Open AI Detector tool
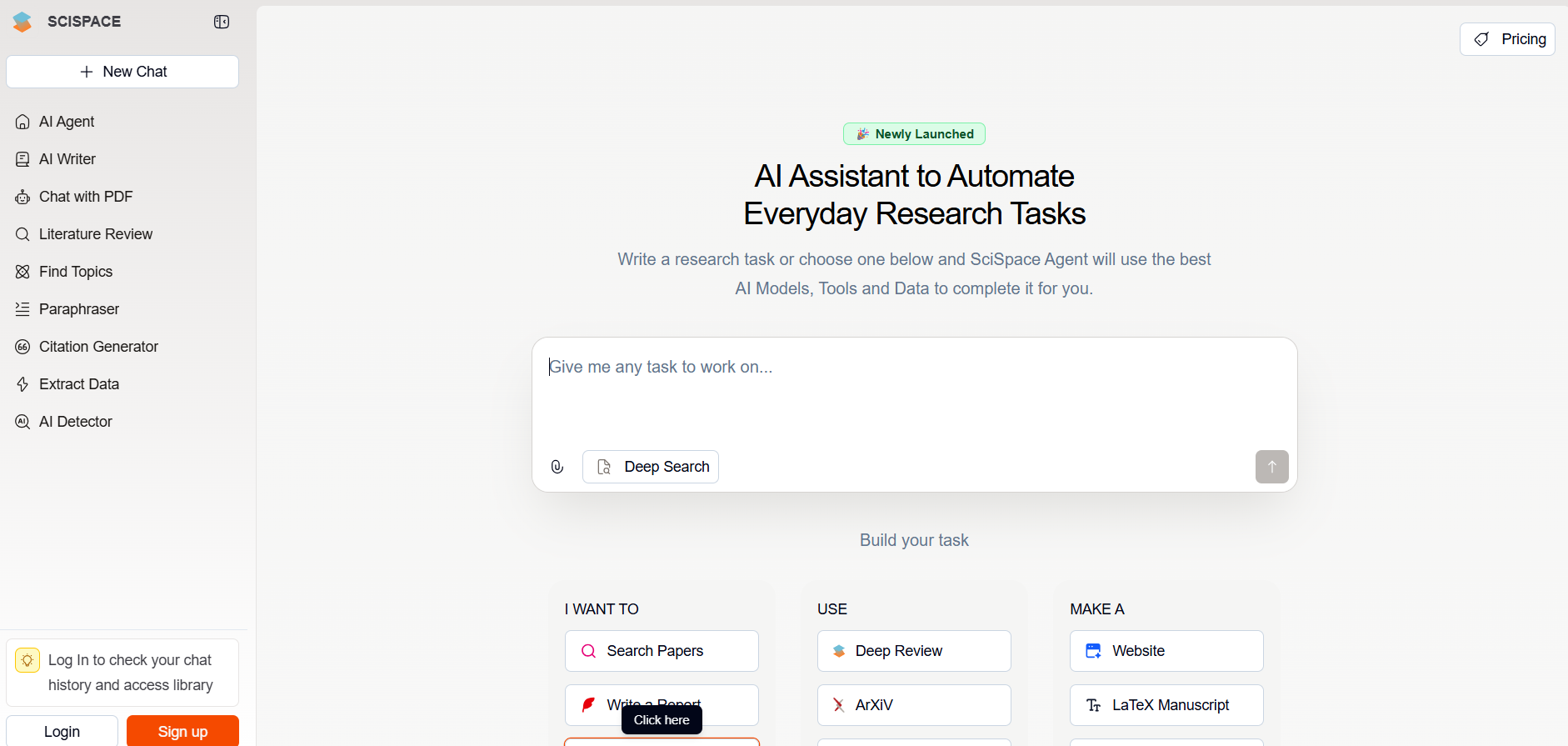The height and width of the screenshot is (746, 1568). tap(64, 422)
